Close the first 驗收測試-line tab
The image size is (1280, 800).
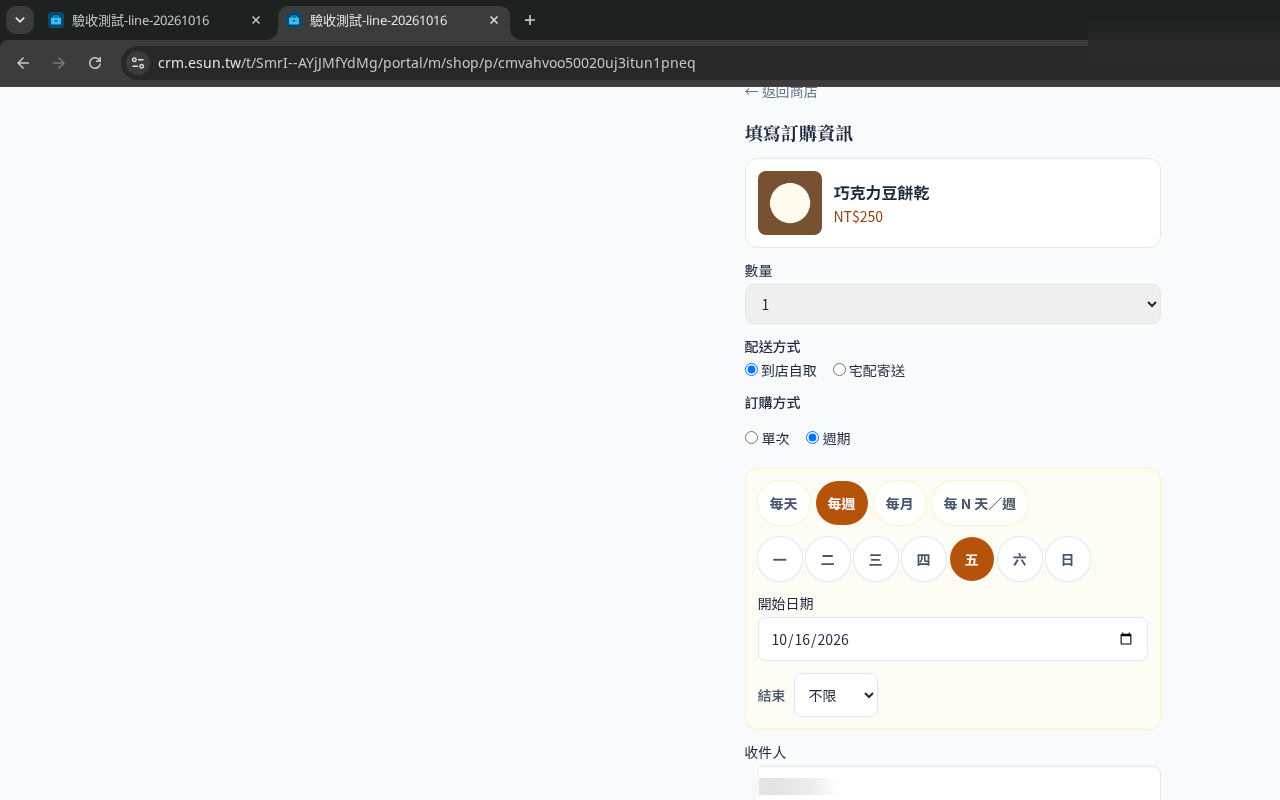256,20
